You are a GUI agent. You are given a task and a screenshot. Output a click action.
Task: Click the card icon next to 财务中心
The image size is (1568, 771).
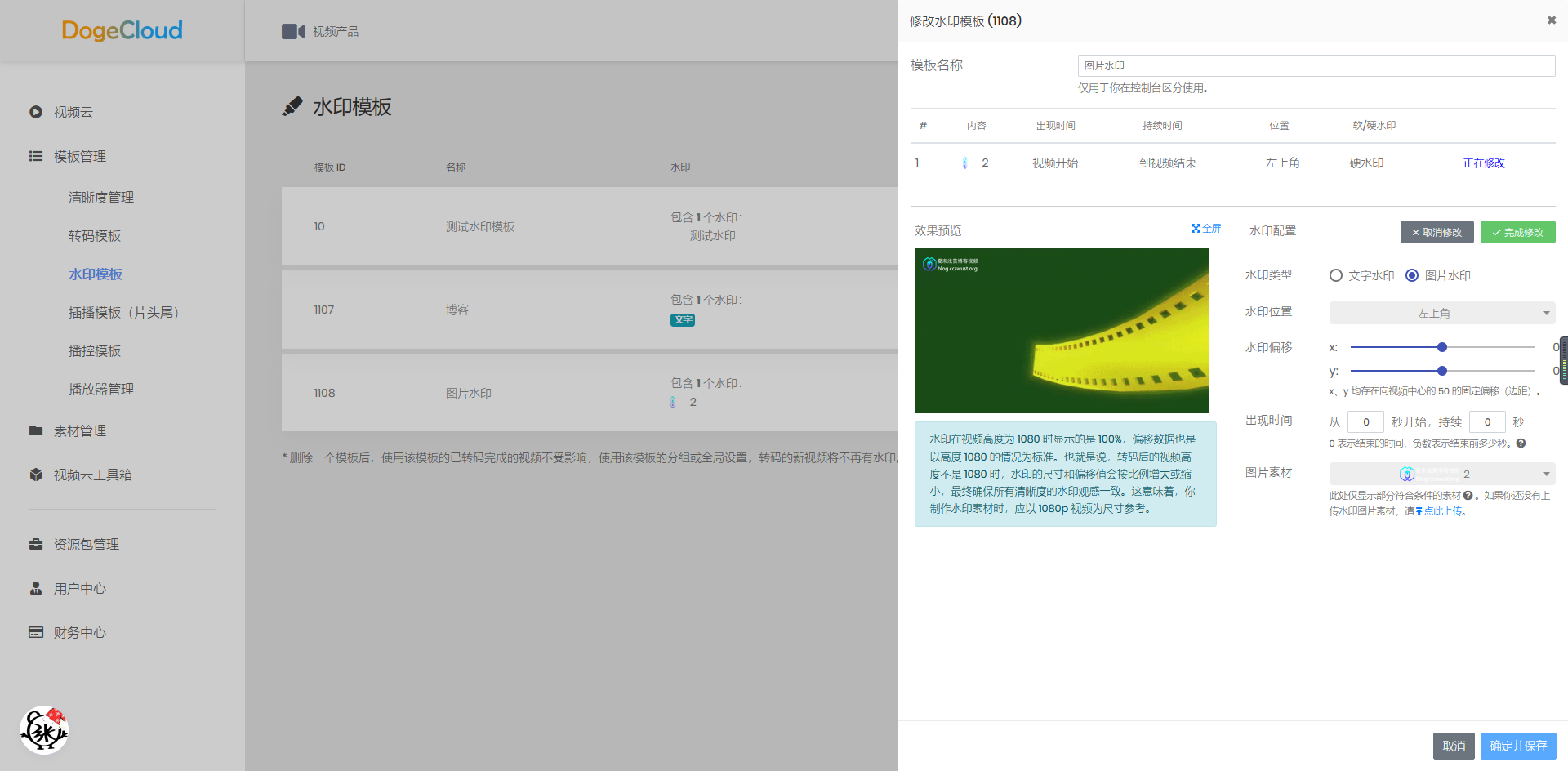click(36, 632)
